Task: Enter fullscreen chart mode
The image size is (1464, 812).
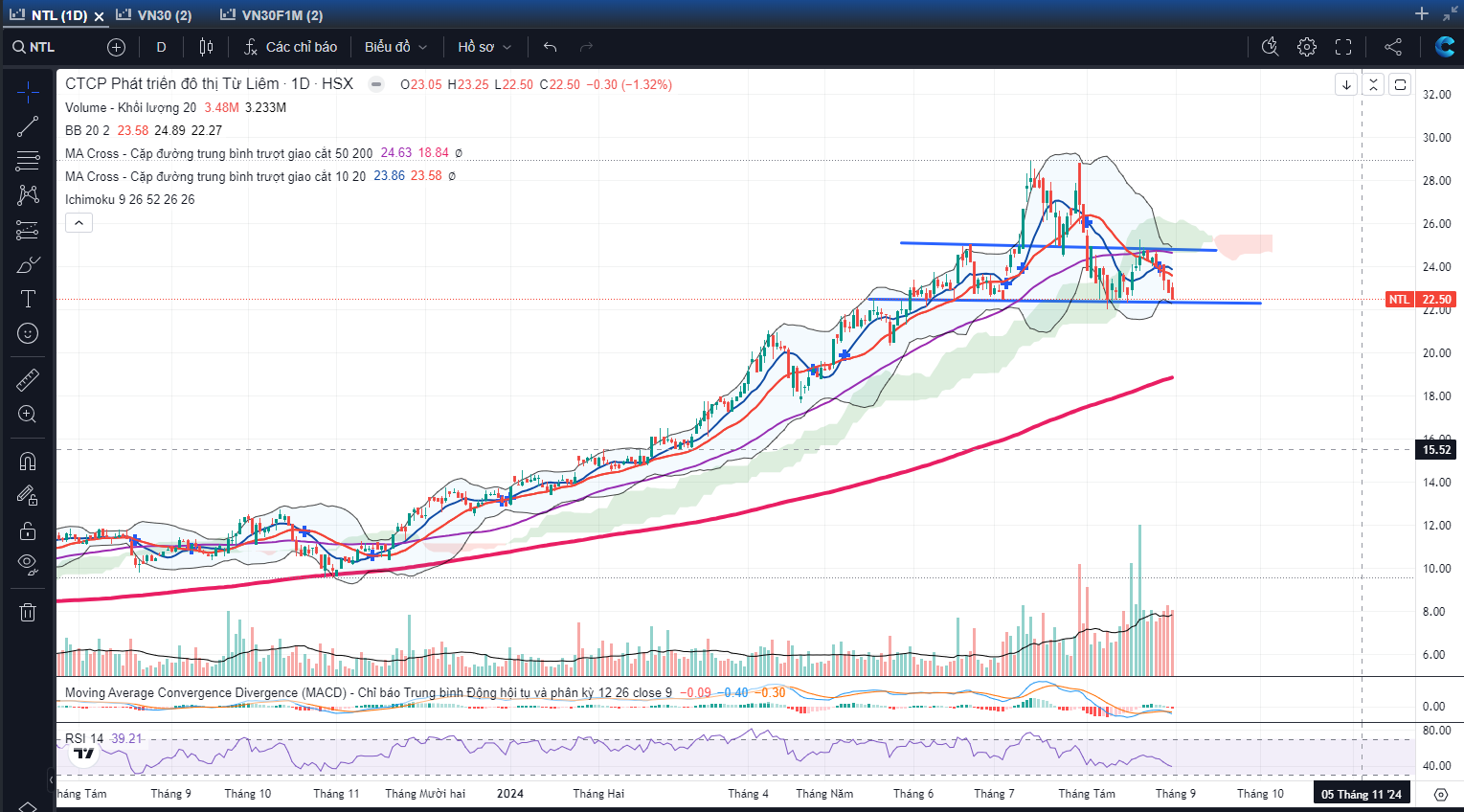Action: (x=1343, y=47)
